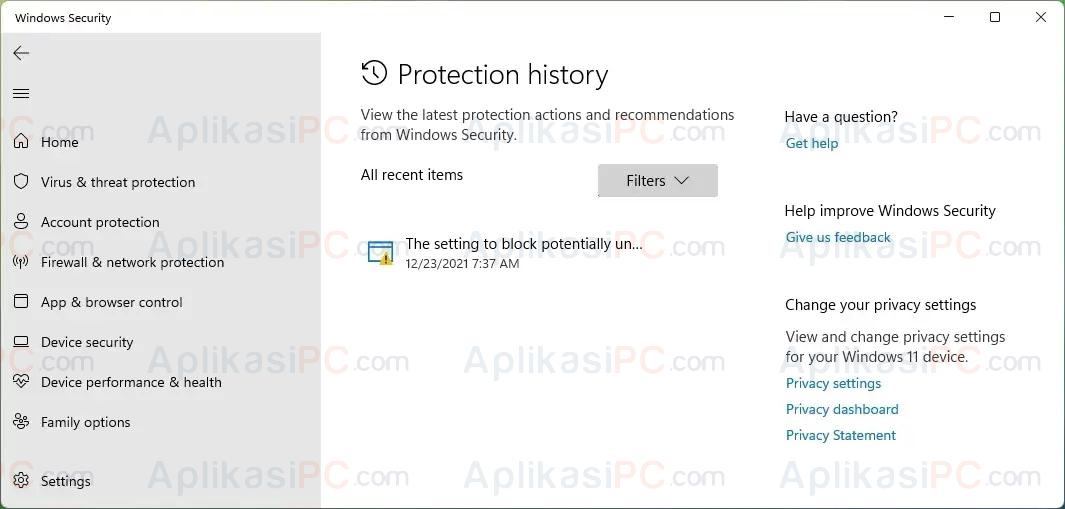Open Firewall & network protection antenna icon
Screen dimensions: 1065x509
21,262
